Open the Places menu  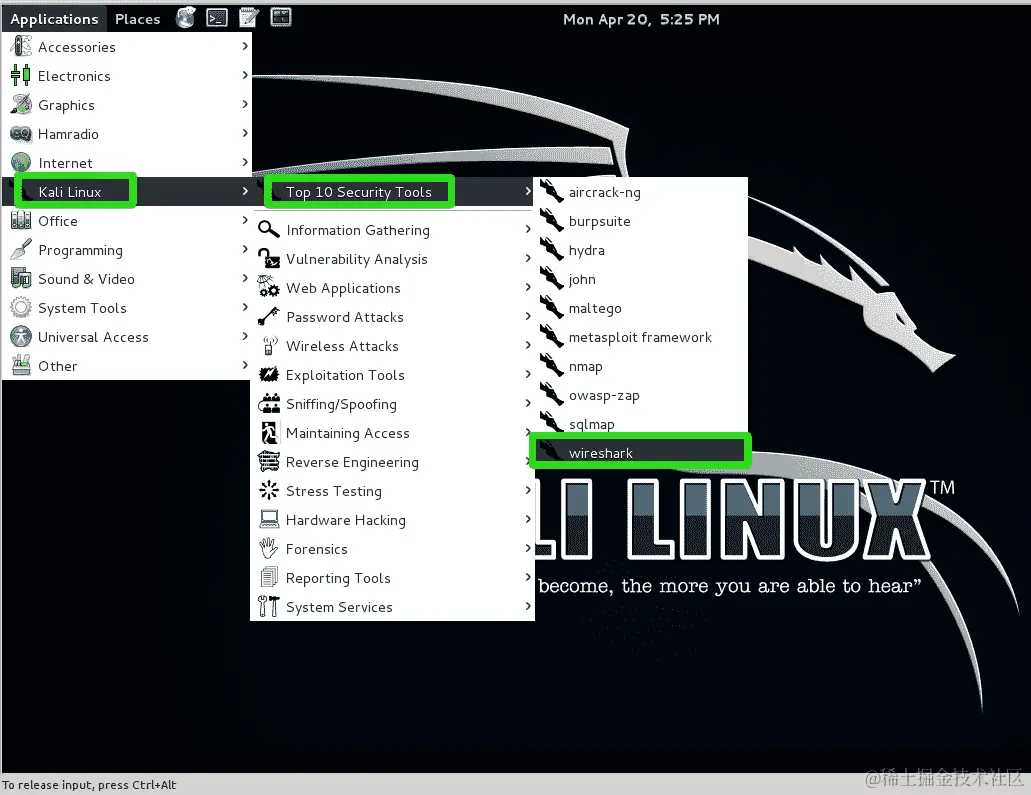tap(137, 19)
